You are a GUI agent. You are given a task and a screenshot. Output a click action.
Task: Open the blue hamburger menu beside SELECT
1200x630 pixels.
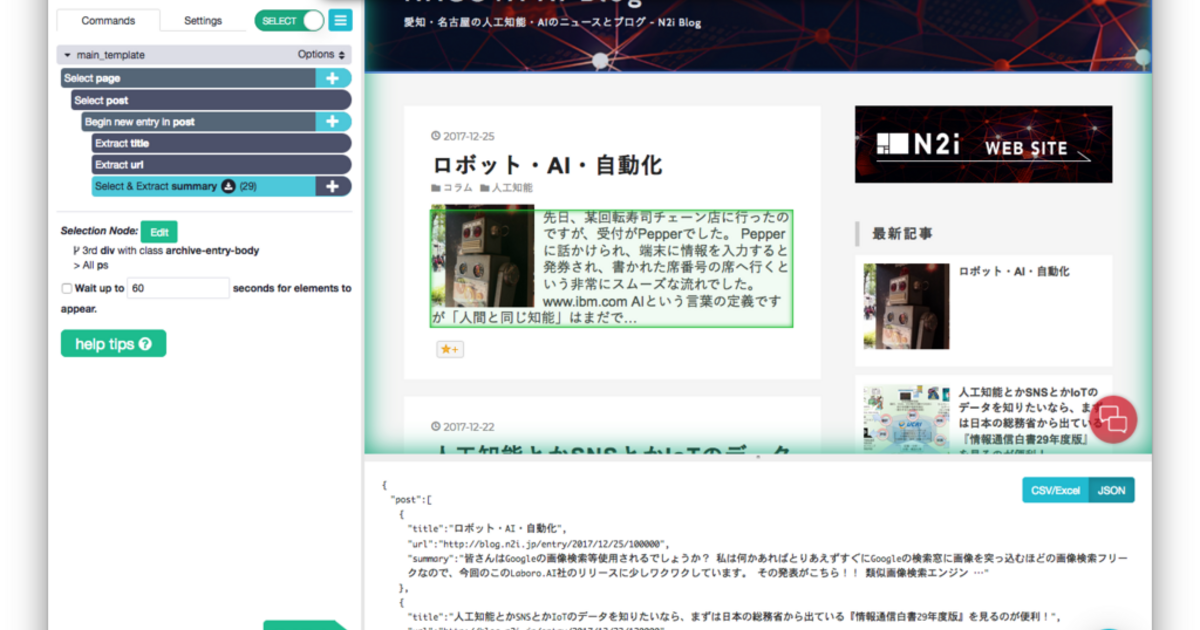[x=340, y=20]
